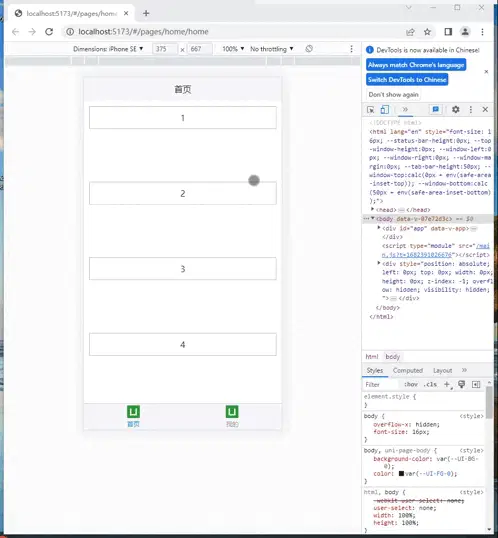Switch to the Computed tab
Screen dimensions: 498x538
tap(408, 371)
